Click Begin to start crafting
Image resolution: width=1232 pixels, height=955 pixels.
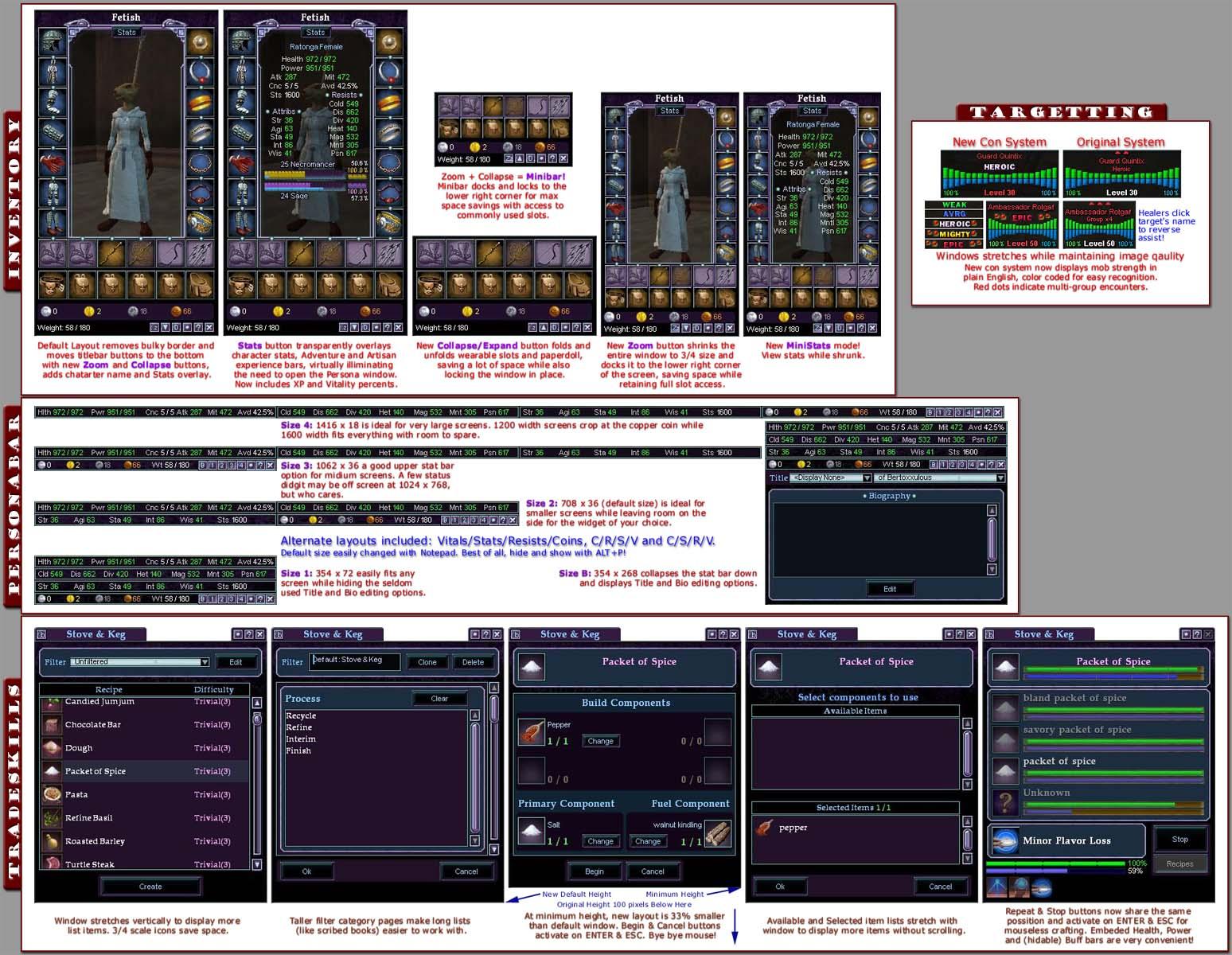click(594, 871)
